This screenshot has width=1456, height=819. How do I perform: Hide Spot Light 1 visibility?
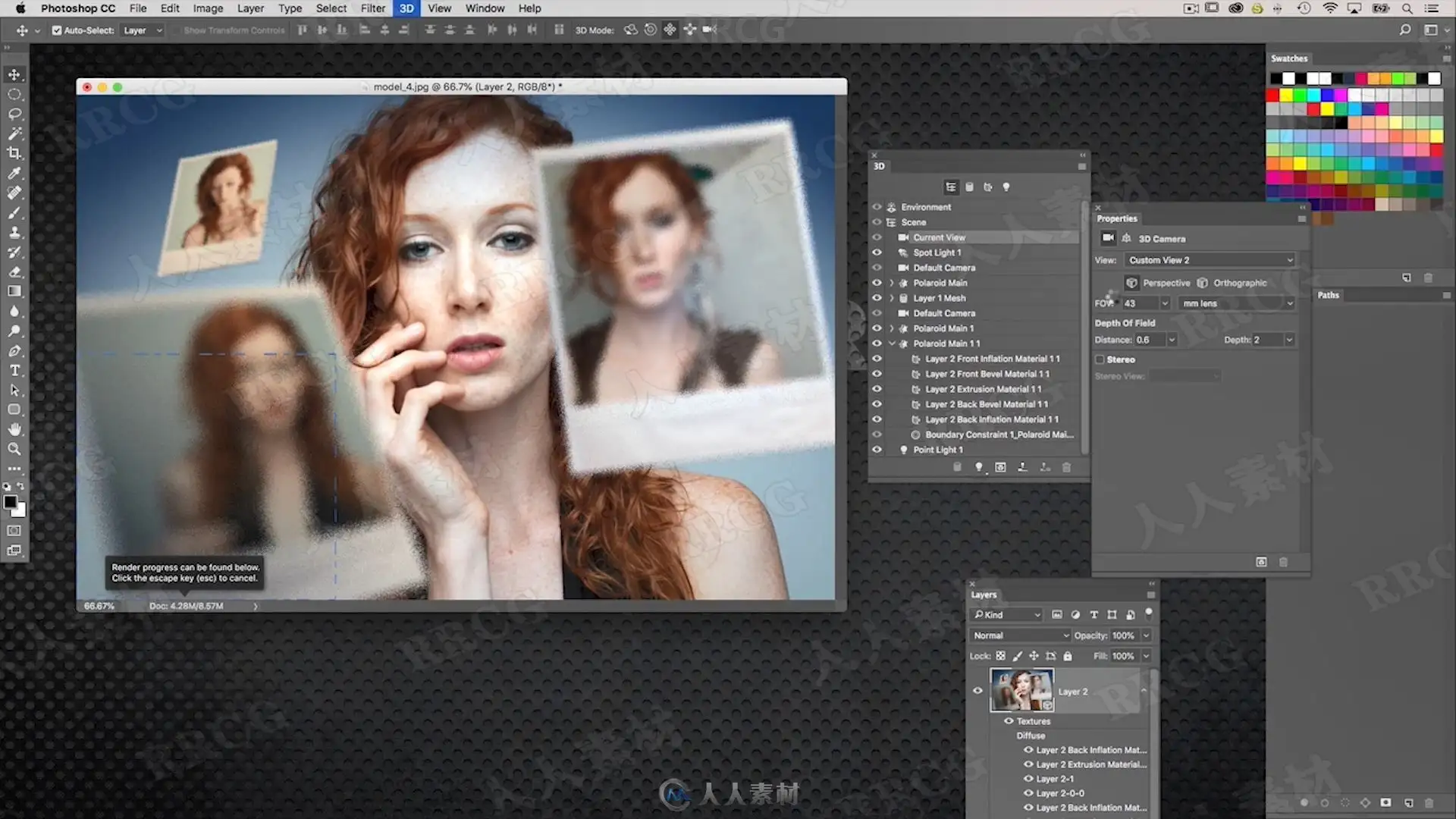point(877,253)
